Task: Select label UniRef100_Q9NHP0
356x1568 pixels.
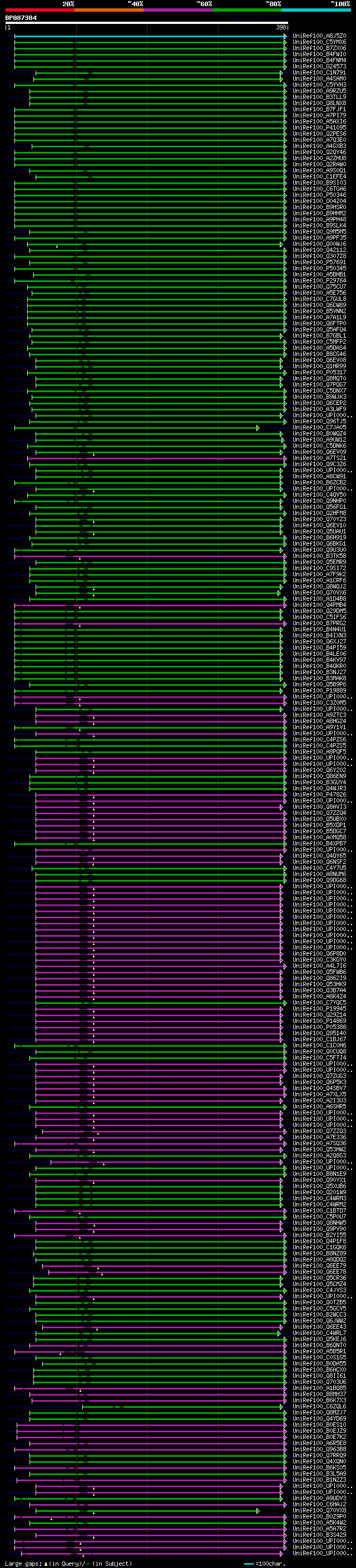Action: point(319,501)
